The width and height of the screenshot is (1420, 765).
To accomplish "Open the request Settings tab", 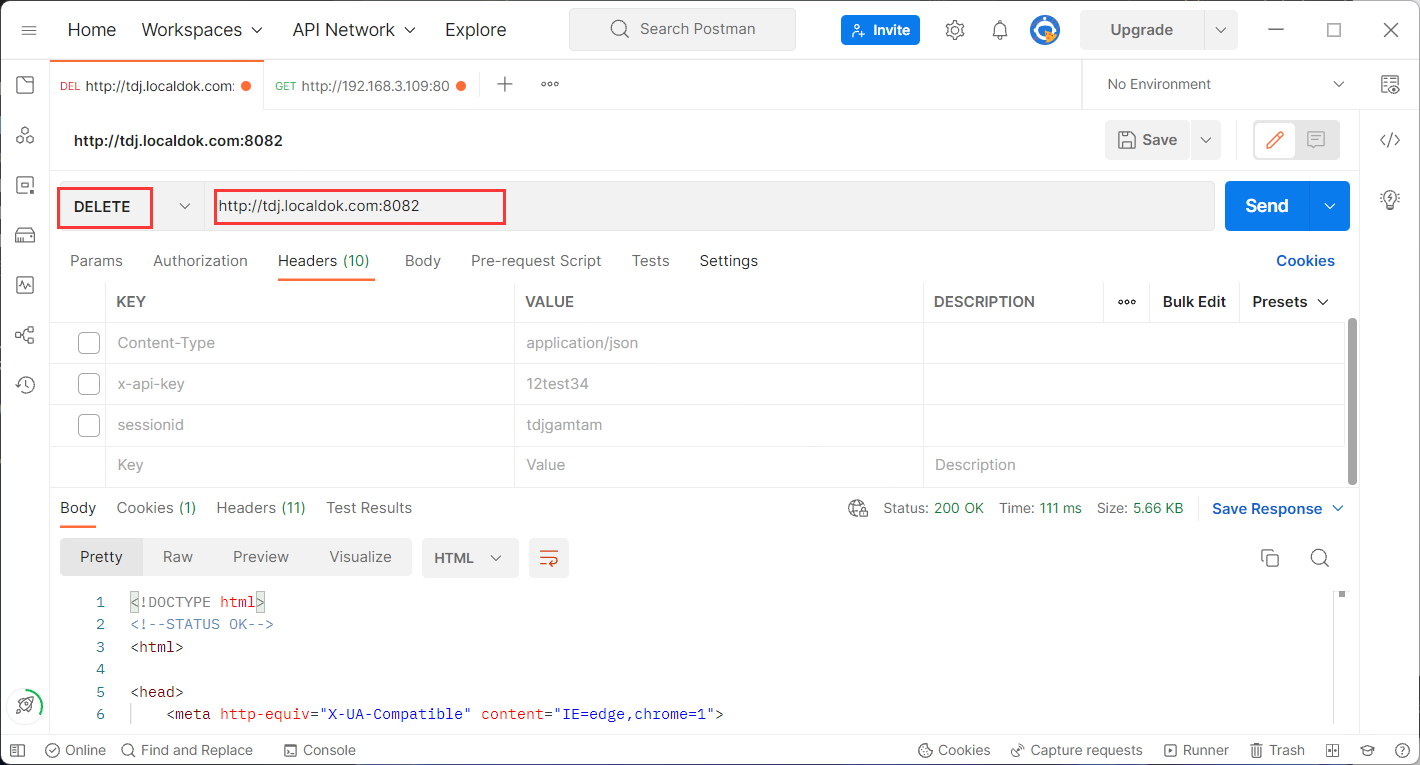I will click(728, 261).
